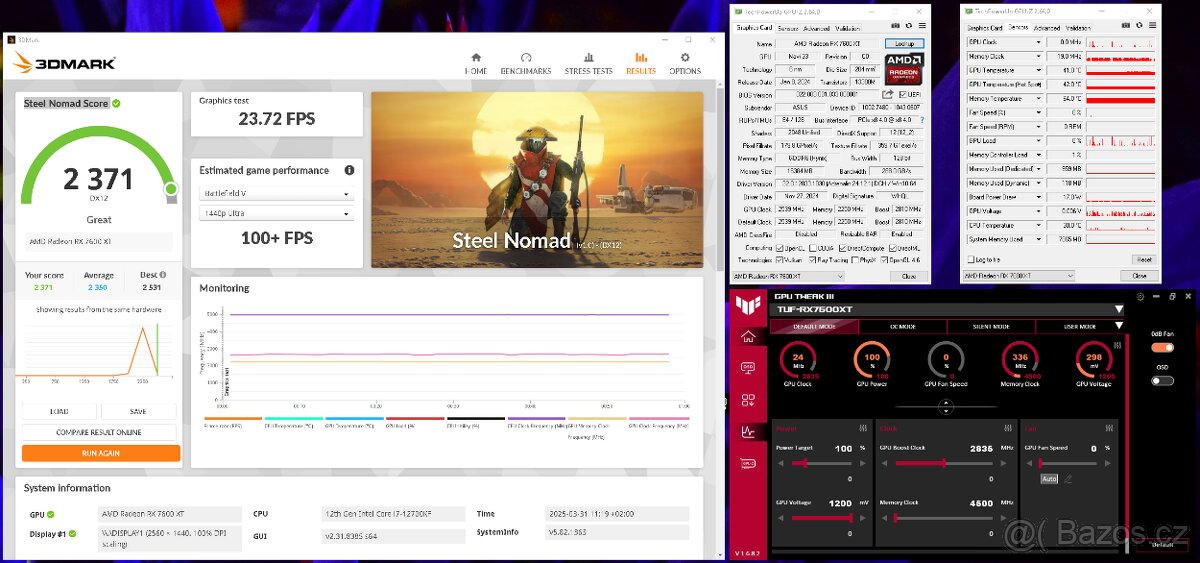Open GPU Tweak III settings gear
This screenshot has width=1200, height=563.
coord(1140,296)
